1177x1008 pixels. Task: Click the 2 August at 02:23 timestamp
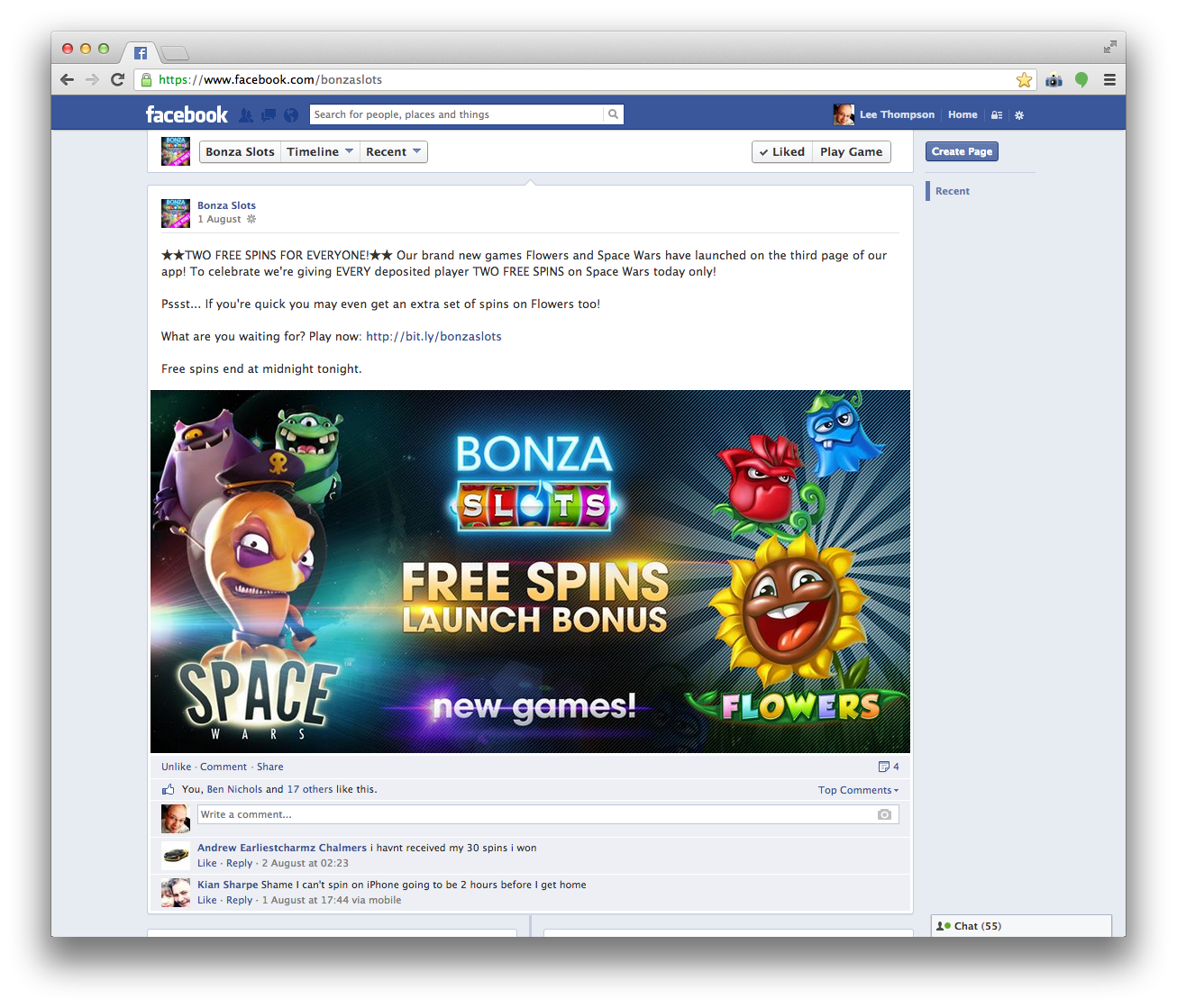pos(306,863)
